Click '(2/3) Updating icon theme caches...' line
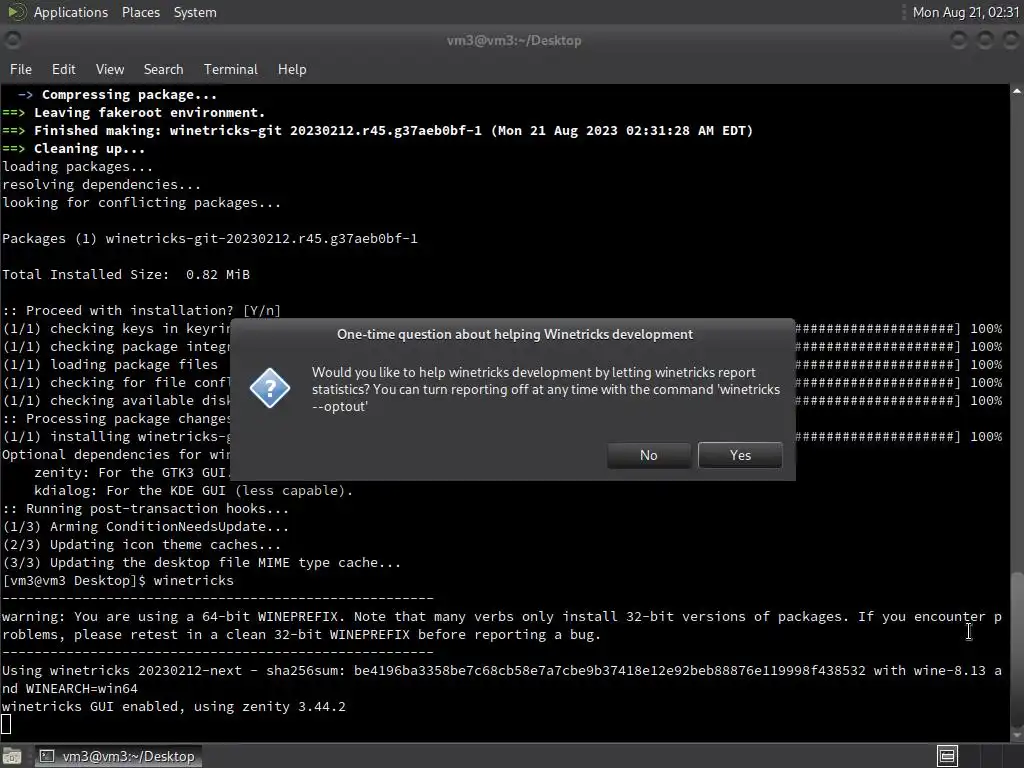The image size is (1024, 768). pyautogui.click(x=142, y=545)
